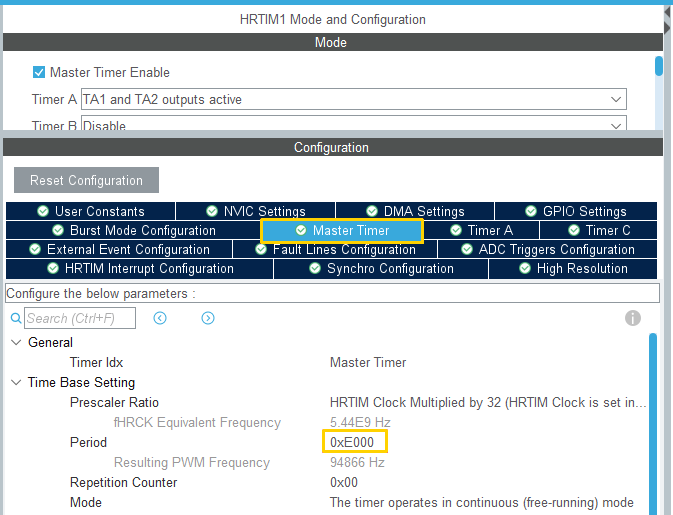The image size is (673, 515).
Task: Click the Reset Configuration button
Action: (86, 180)
